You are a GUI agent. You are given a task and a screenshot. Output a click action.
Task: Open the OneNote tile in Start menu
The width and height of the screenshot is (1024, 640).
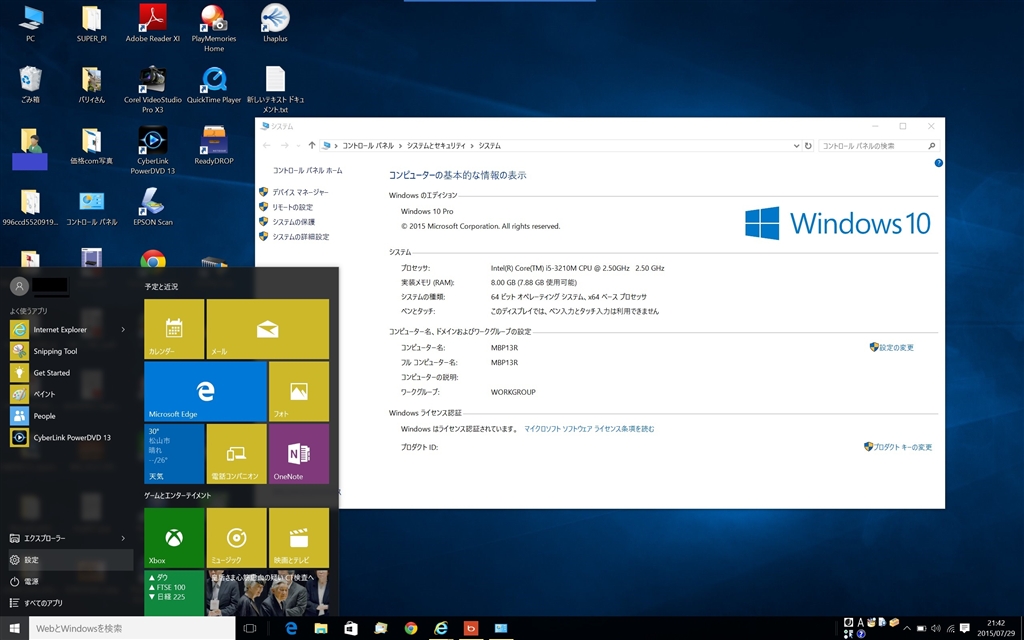click(298, 453)
